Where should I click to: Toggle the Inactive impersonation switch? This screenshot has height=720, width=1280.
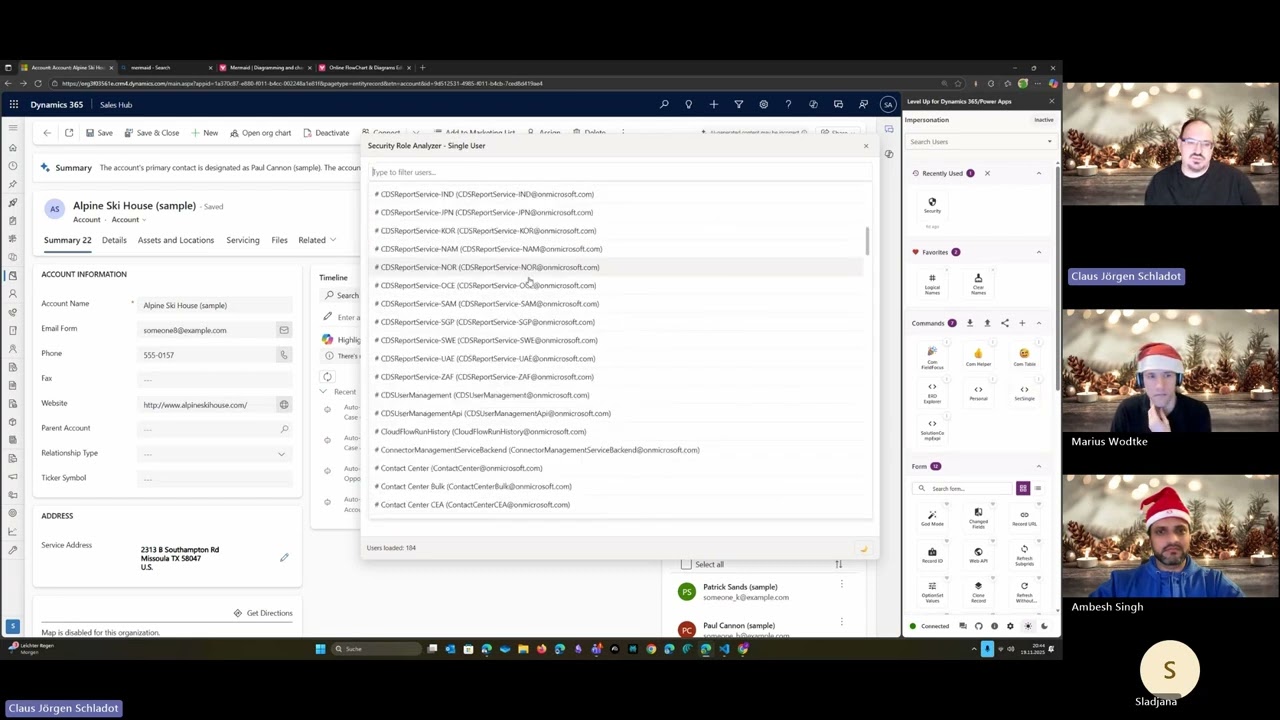click(x=1043, y=120)
